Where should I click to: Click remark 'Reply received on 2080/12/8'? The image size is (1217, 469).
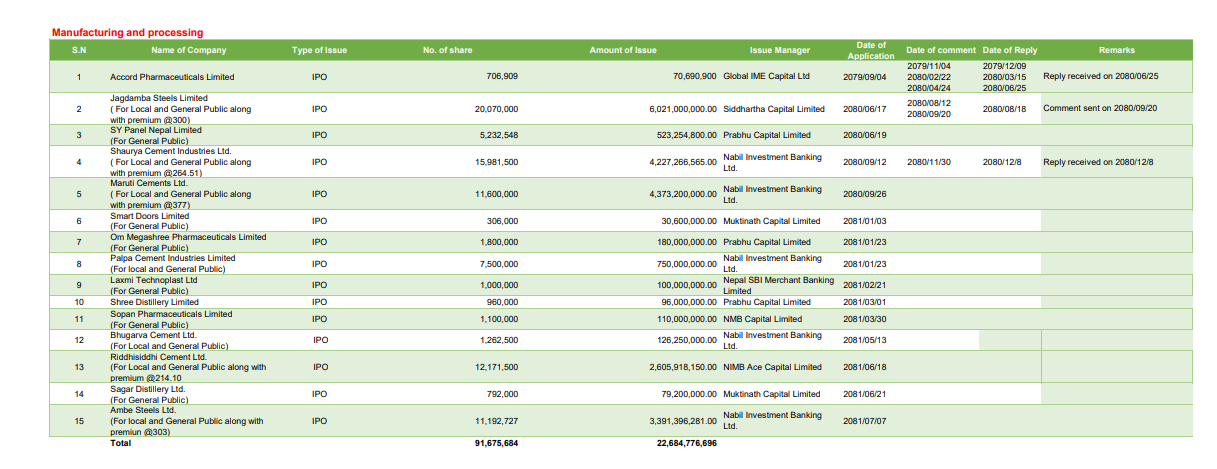point(1097,162)
